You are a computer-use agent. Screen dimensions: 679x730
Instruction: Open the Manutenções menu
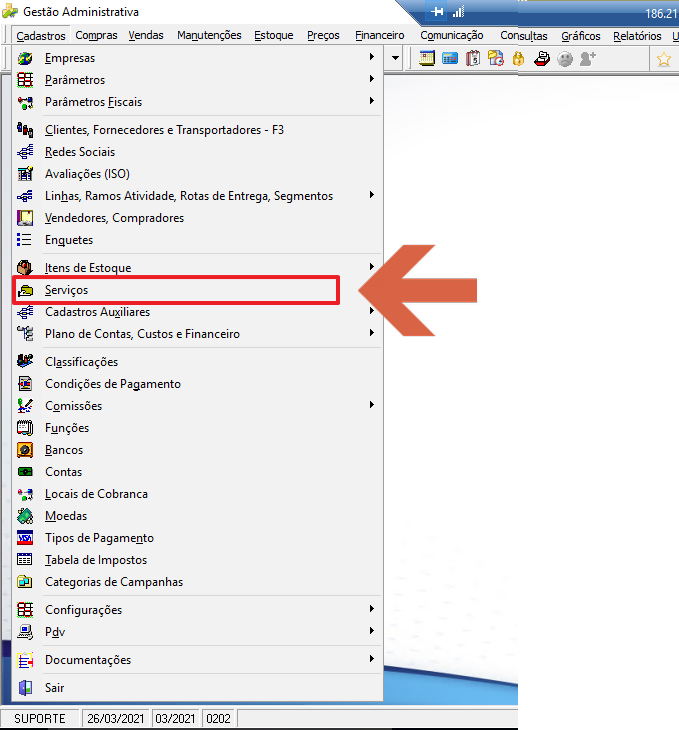pyautogui.click(x=209, y=35)
